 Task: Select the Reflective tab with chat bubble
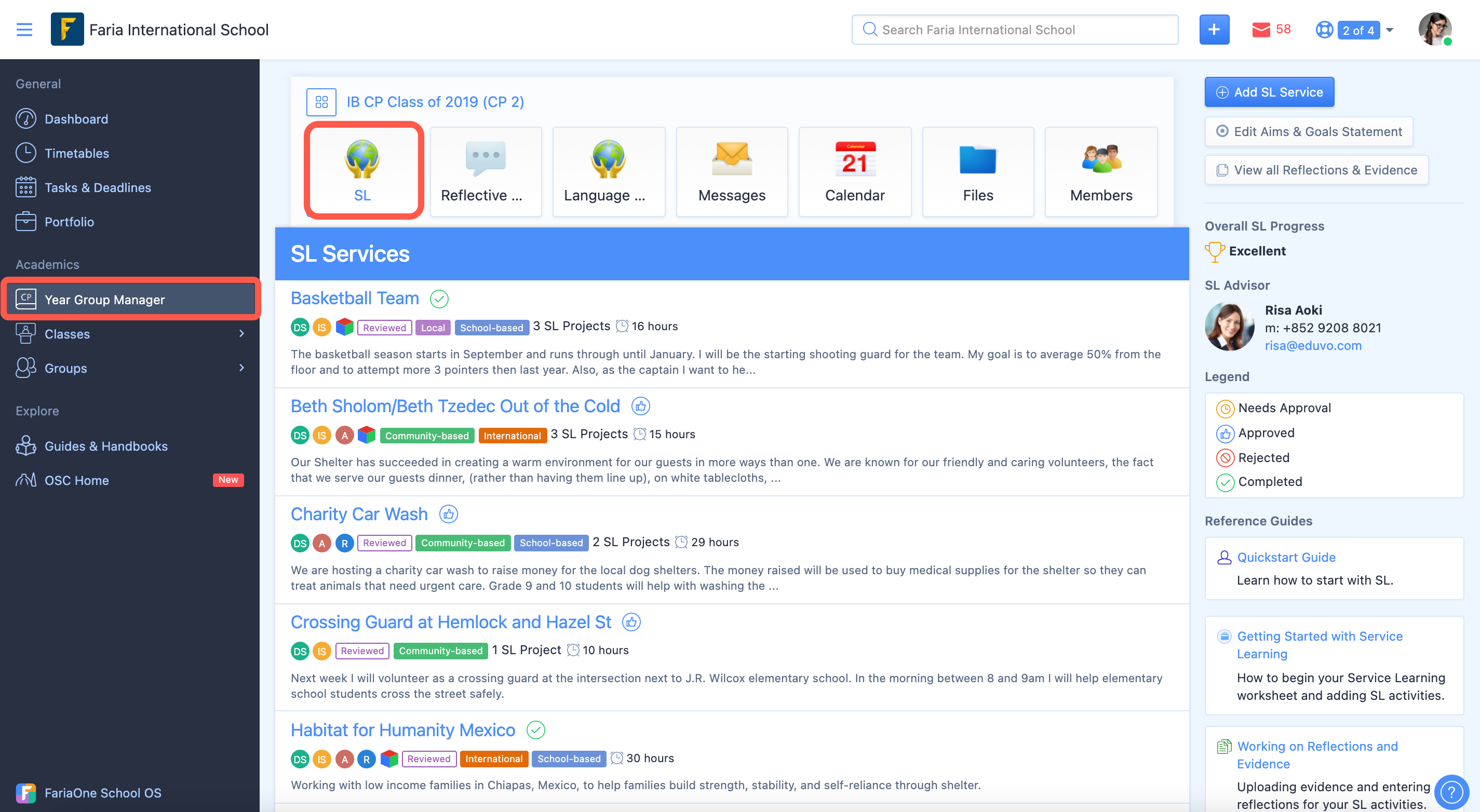(486, 171)
